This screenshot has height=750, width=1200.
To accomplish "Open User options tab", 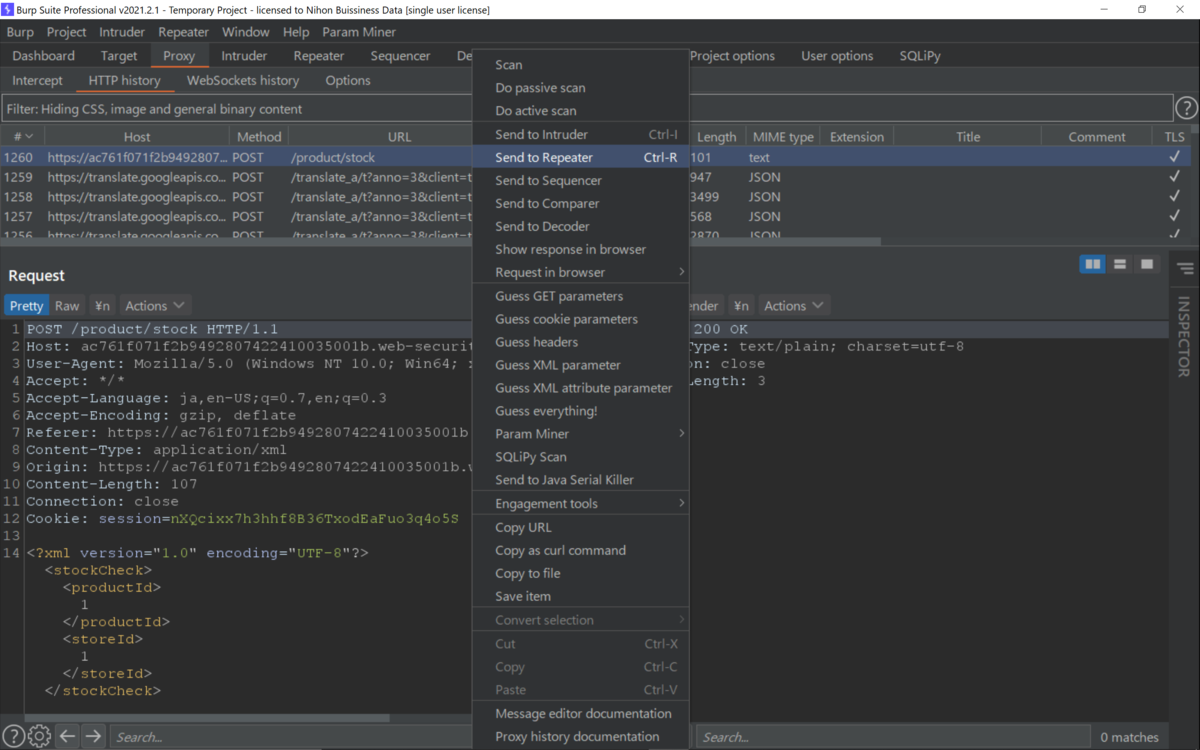I will (837, 56).
